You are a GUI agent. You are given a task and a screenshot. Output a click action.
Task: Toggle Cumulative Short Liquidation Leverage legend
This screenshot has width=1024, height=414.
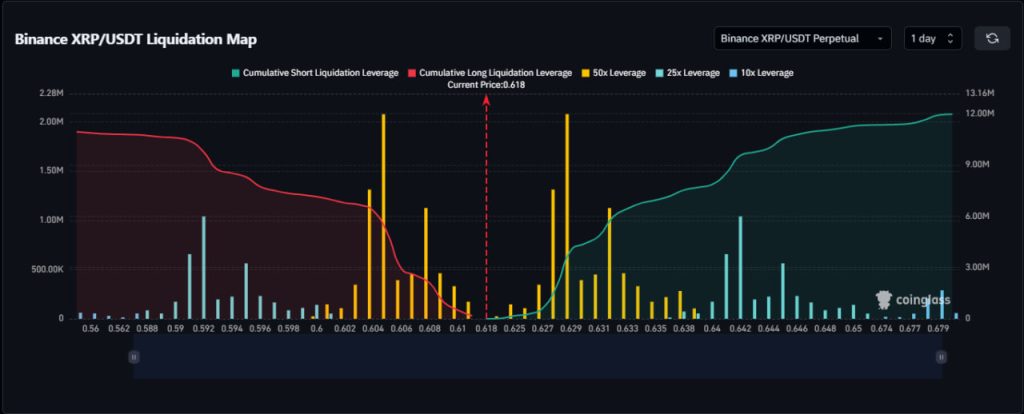314,73
